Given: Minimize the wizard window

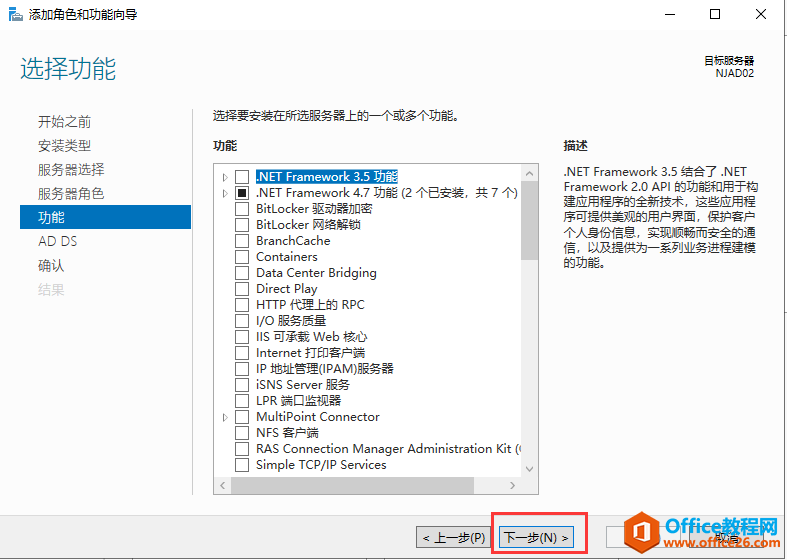Looking at the screenshot, I should 670,14.
